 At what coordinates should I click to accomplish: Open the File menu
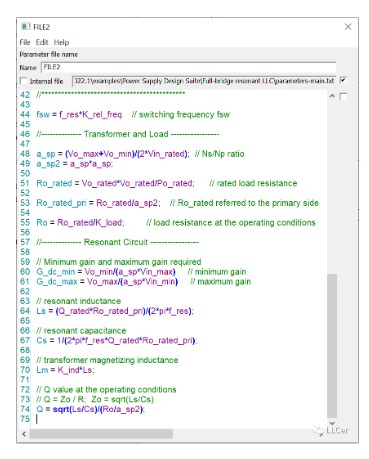click(x=25, y=42)
